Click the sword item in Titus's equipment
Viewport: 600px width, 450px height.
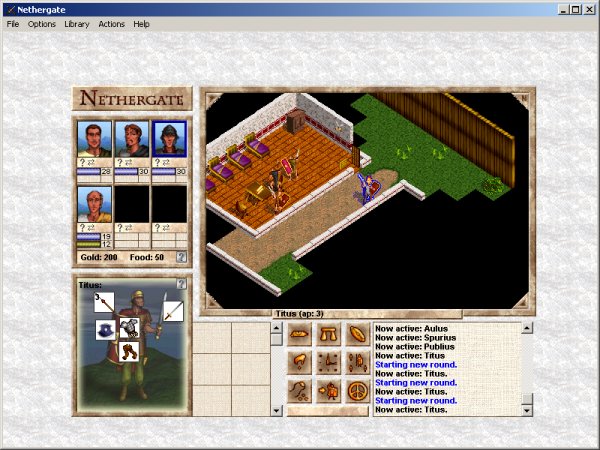coord(173,311)
